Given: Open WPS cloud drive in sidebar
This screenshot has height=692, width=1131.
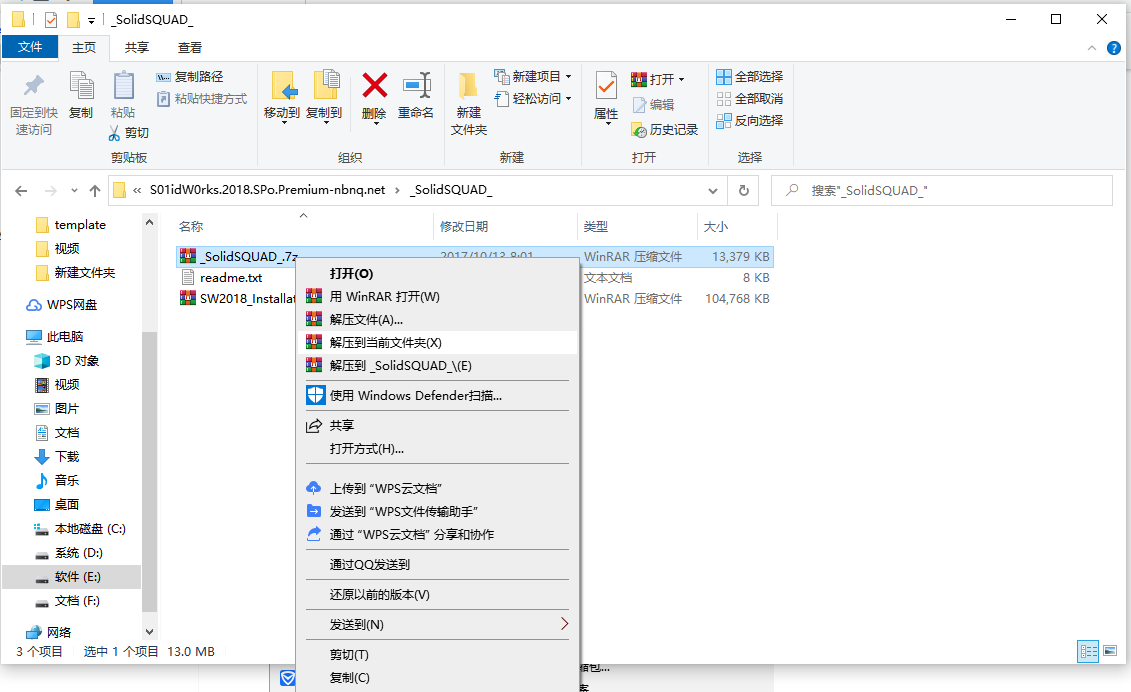Looking at the screenshot, I should (62, 305).
